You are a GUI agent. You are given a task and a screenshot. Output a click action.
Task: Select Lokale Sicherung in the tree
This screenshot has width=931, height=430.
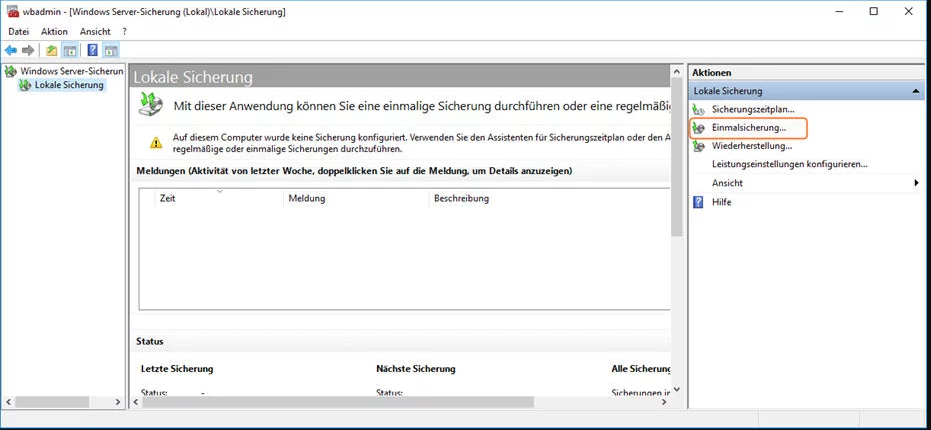click(69, 85)
